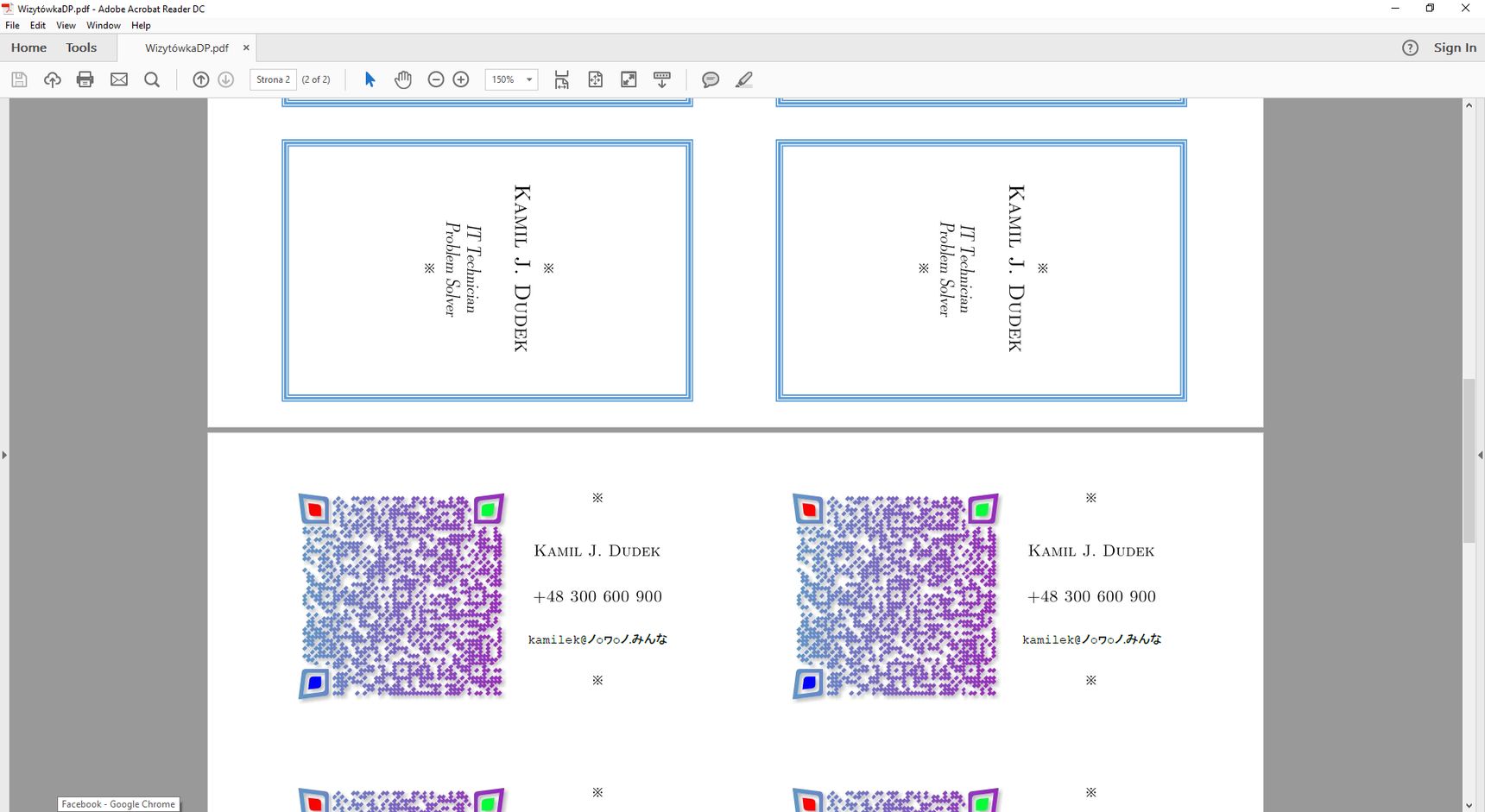Close the WizytówkaDP.pdf tab
Viewport: 1485px width, 812px height.
click(246, 47)
